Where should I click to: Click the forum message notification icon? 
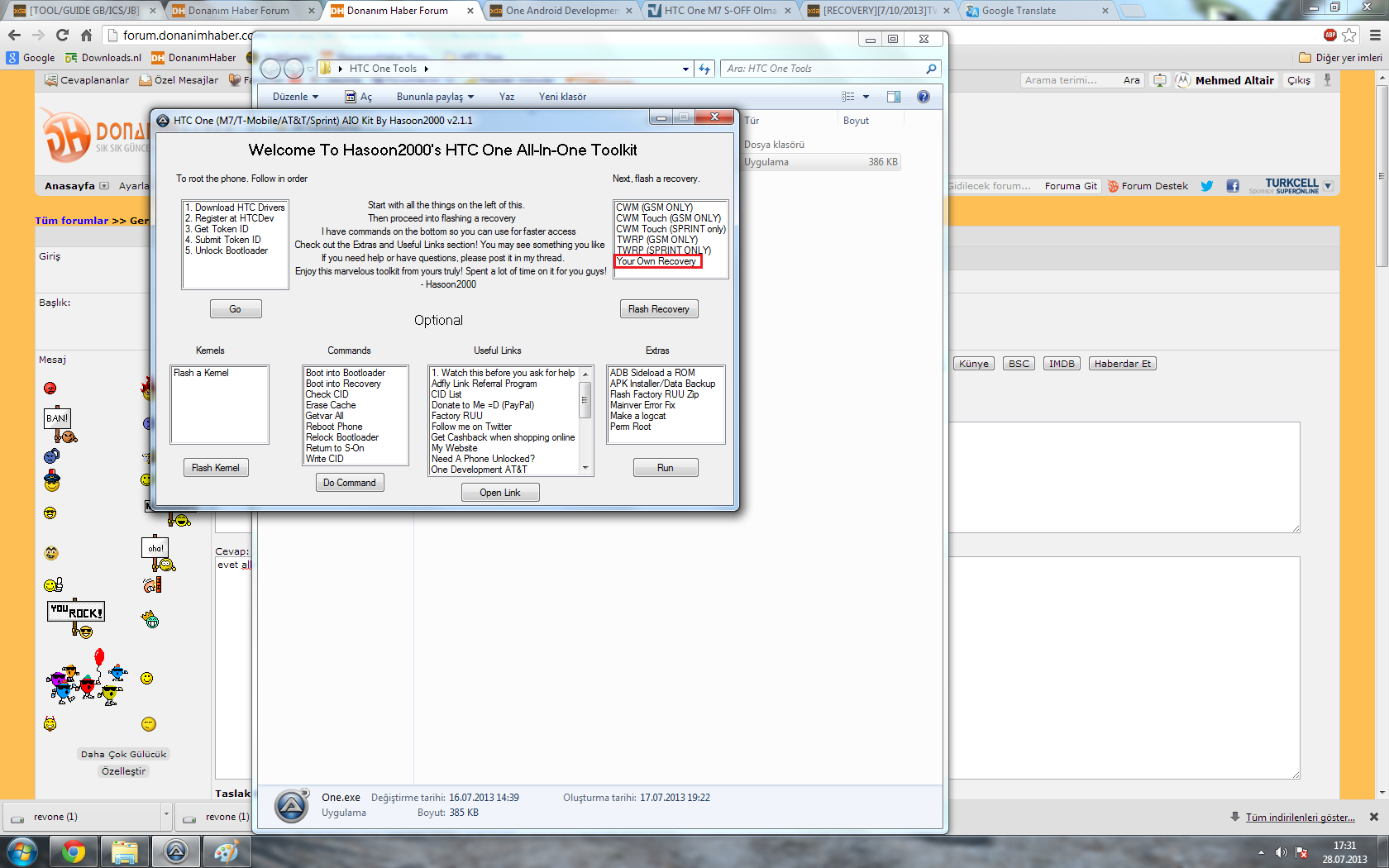tap(1160, 80)
